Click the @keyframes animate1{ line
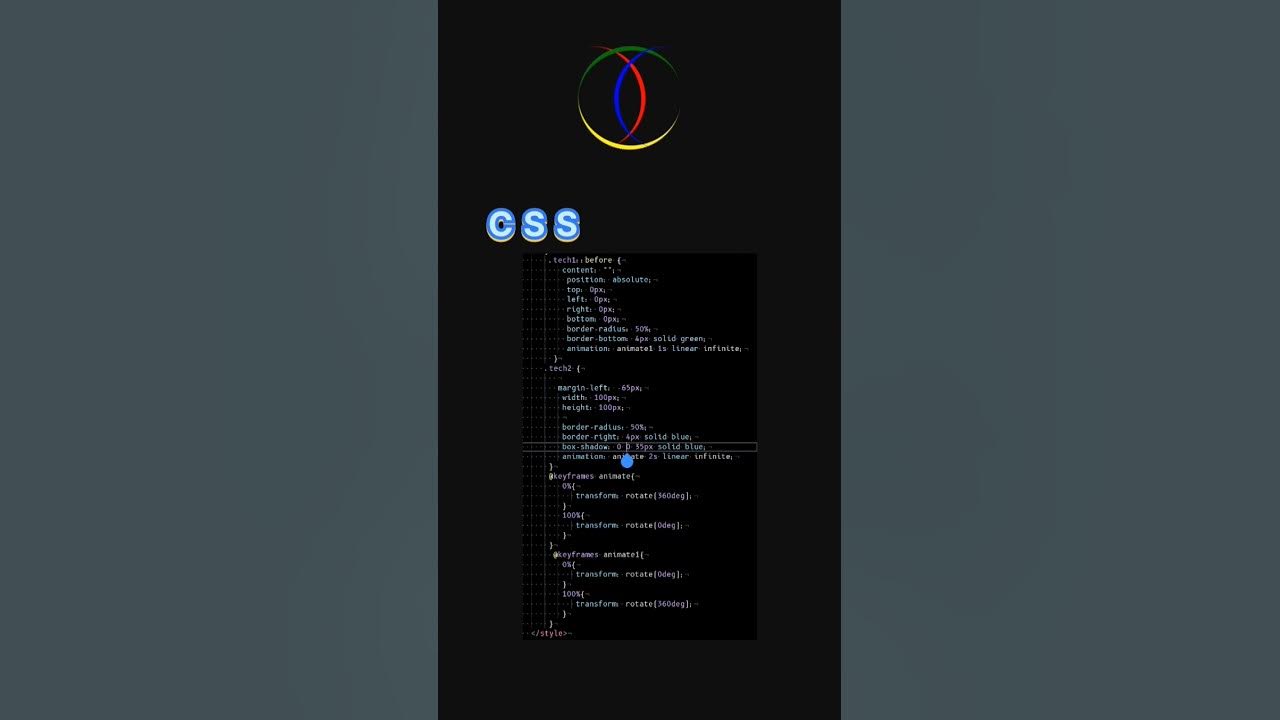Screen dimensions: 1280x720 599,555
